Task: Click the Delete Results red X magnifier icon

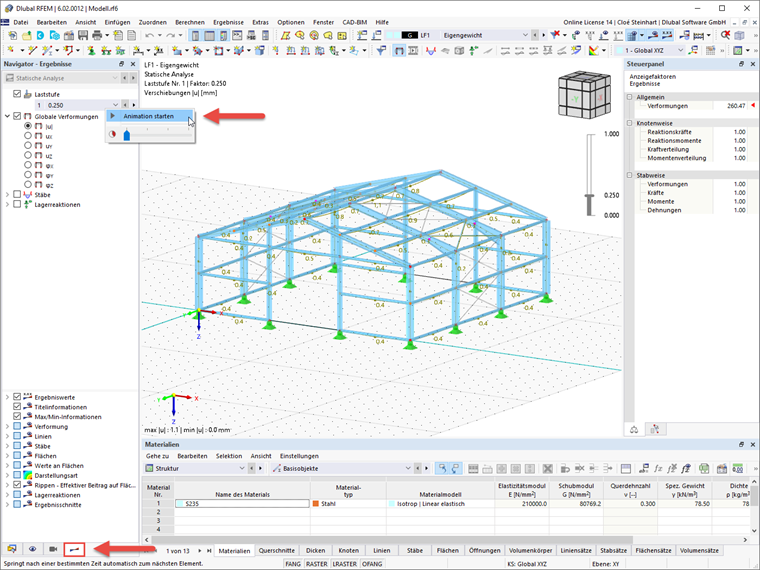Action: click(725, 35)
